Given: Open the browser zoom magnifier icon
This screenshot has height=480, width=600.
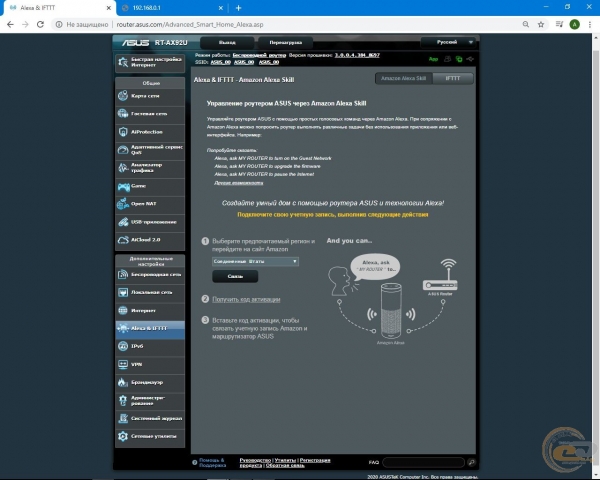Looking at the screenshot, I should [x=526, y=24].
